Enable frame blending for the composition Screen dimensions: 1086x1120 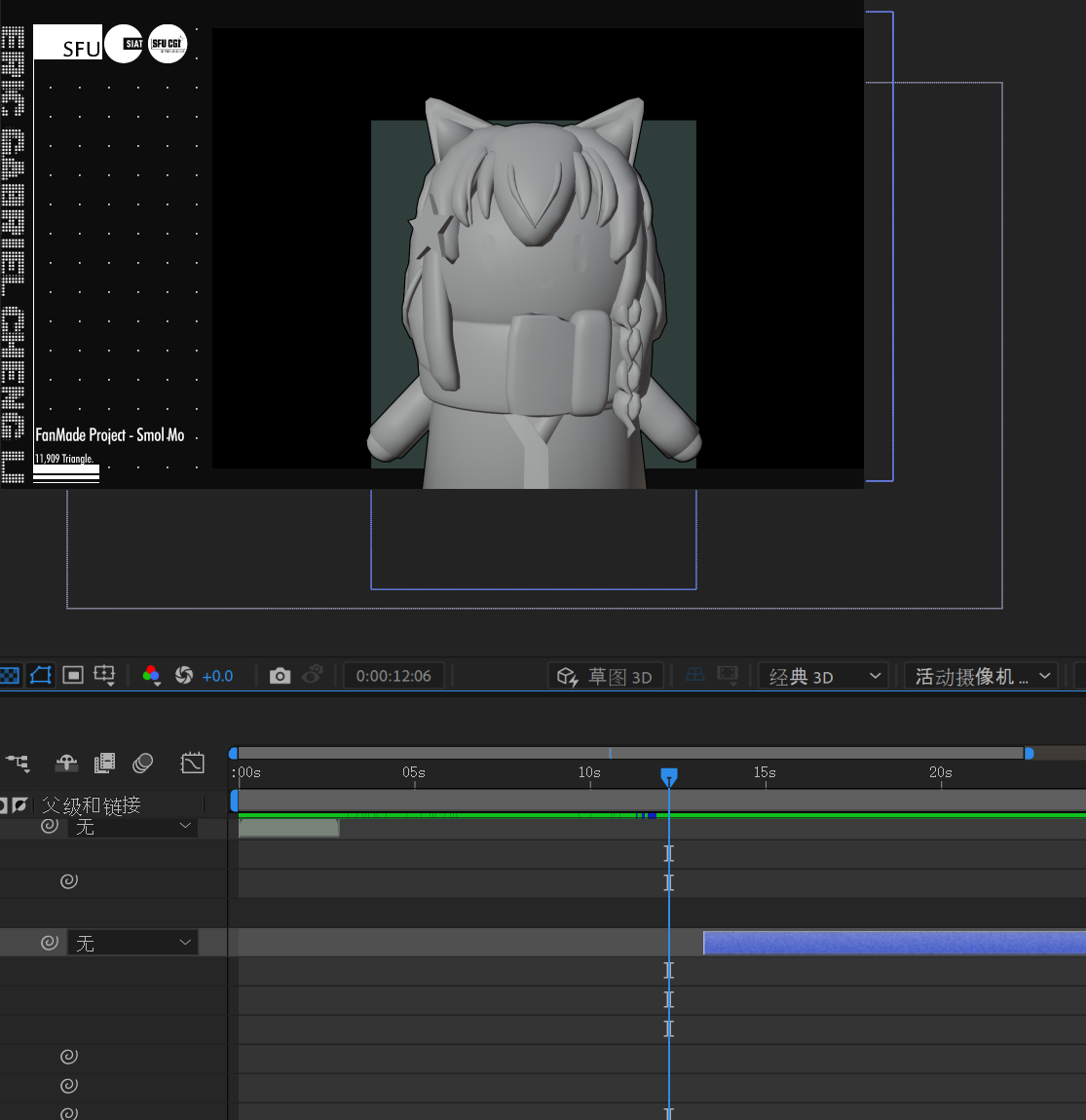[104, 764]
